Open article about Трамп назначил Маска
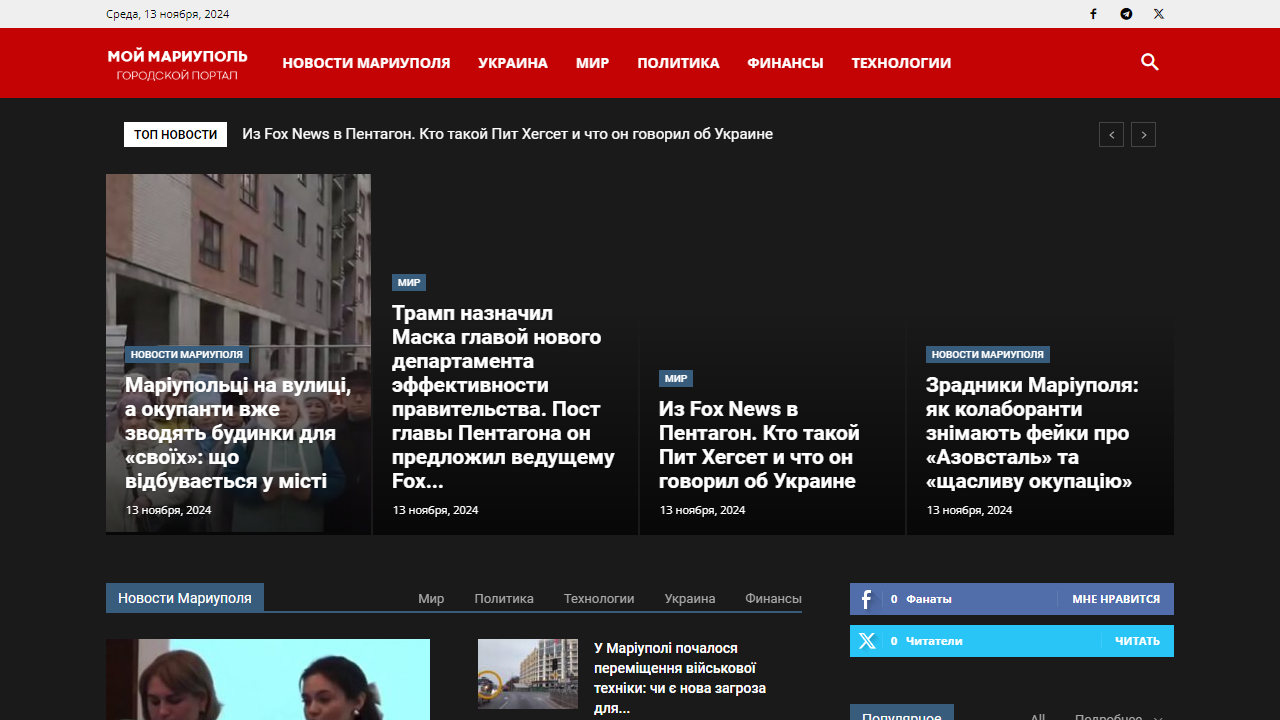This screenshot has height=720, width=1280. [503, 397]
